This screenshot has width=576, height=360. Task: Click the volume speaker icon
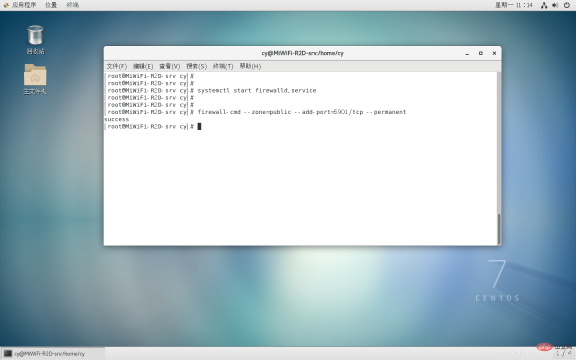click(555, 5)
